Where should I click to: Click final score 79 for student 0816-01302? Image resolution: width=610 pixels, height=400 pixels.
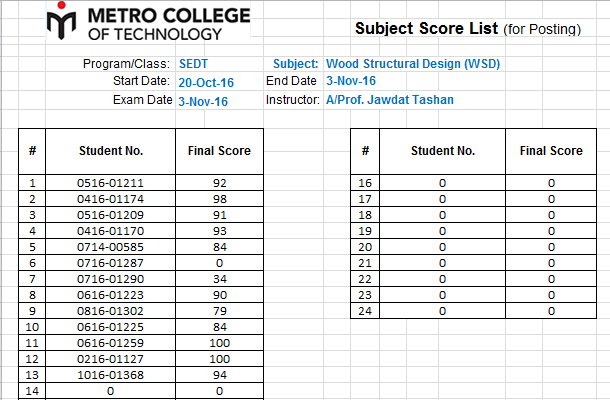pos(219,311)
